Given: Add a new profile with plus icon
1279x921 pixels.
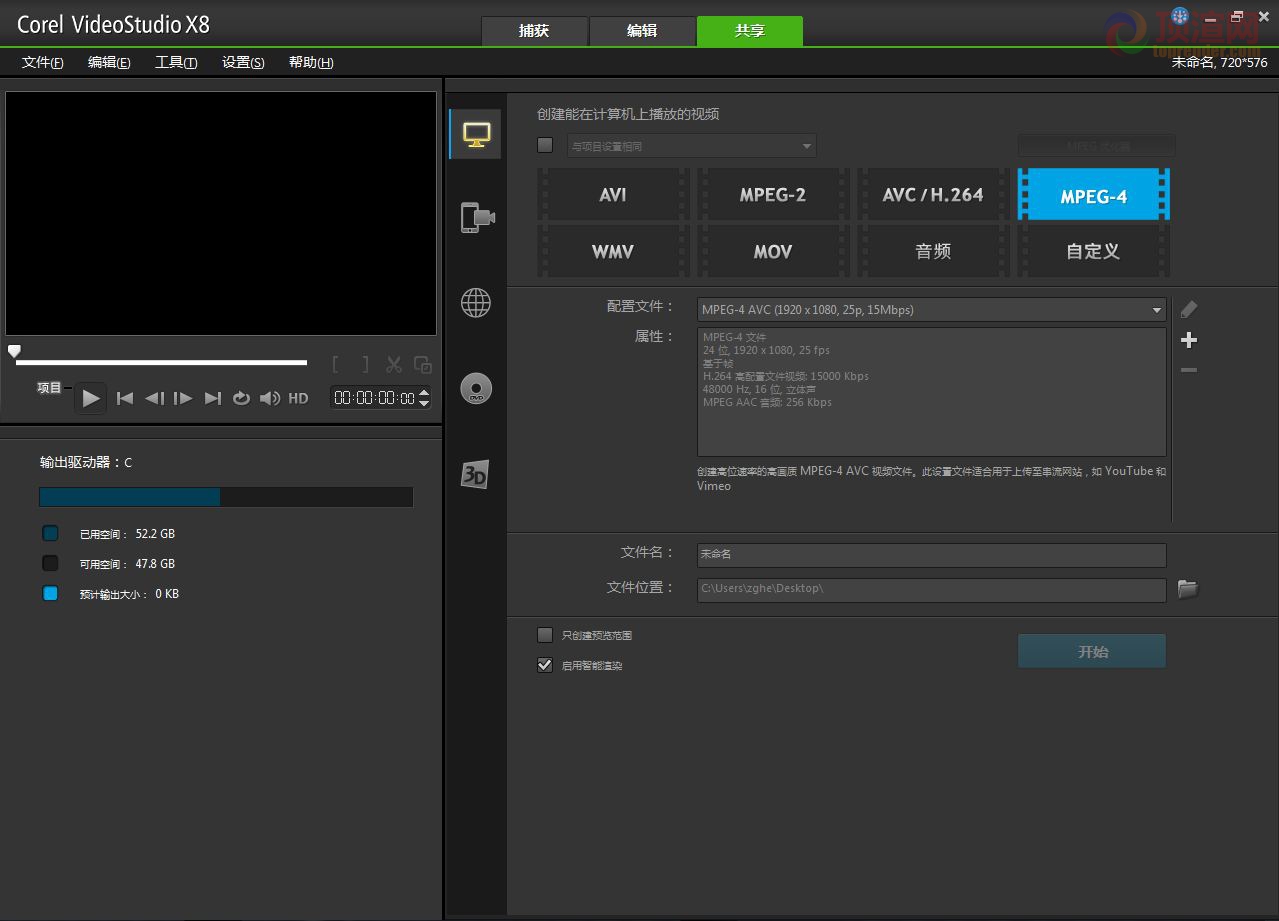Looking at the screenshot, I should [x=1188, y=340].
